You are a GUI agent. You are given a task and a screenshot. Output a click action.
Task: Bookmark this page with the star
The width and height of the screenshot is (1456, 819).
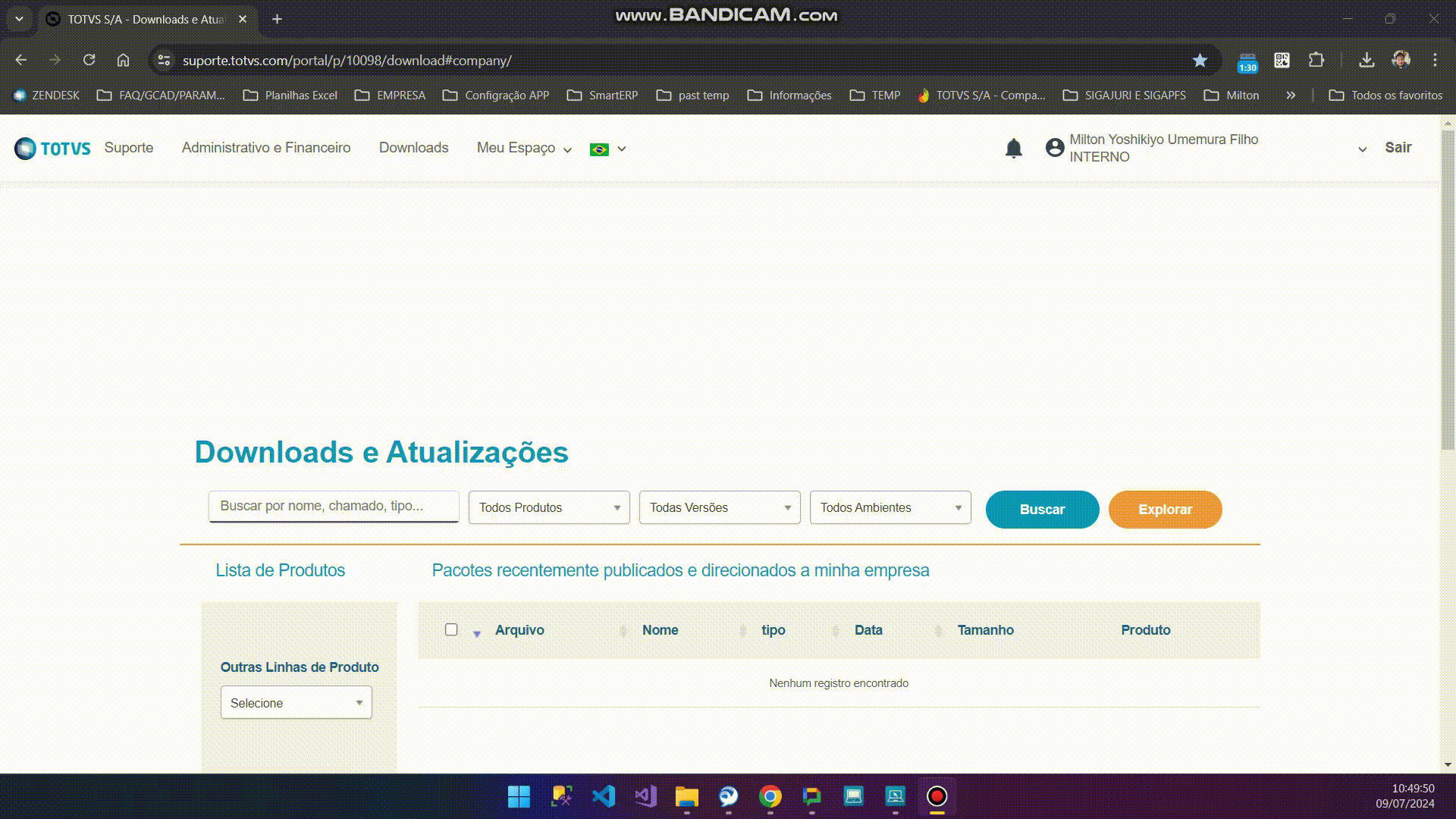(x=1200, y=60)
